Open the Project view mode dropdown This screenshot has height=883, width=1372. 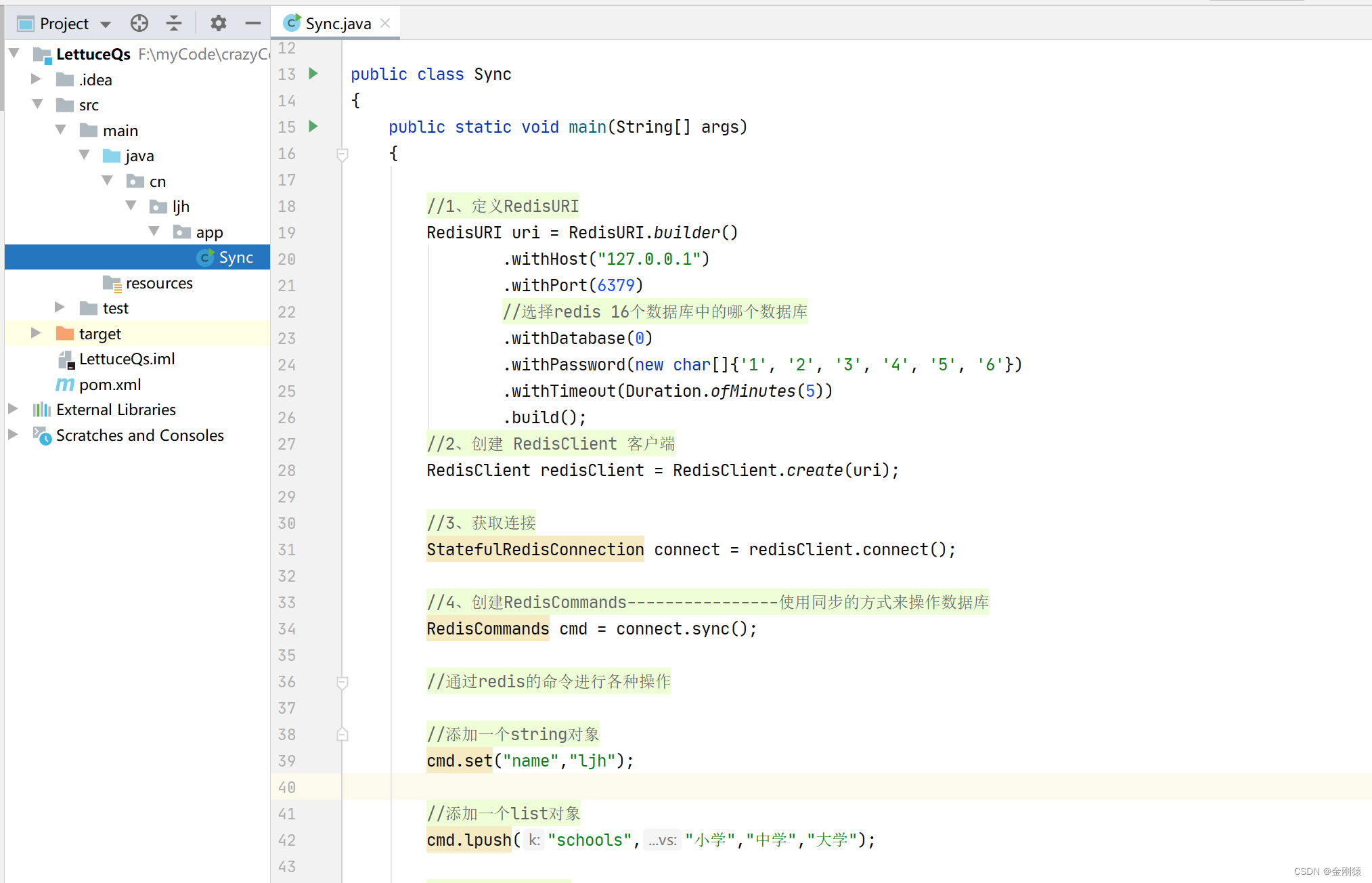[x=106, y=22]
